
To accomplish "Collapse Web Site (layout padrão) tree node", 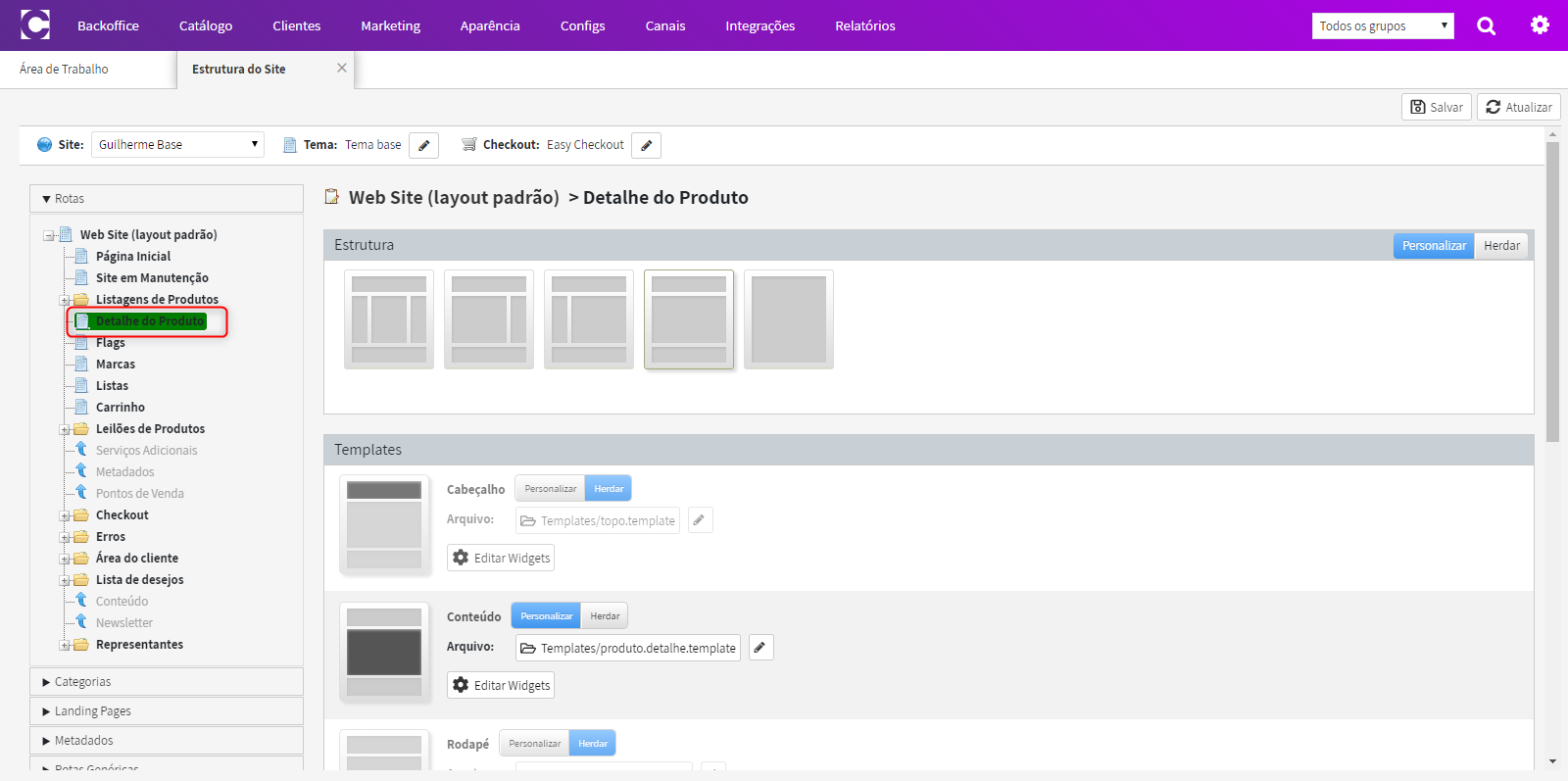I will point(48,235).
